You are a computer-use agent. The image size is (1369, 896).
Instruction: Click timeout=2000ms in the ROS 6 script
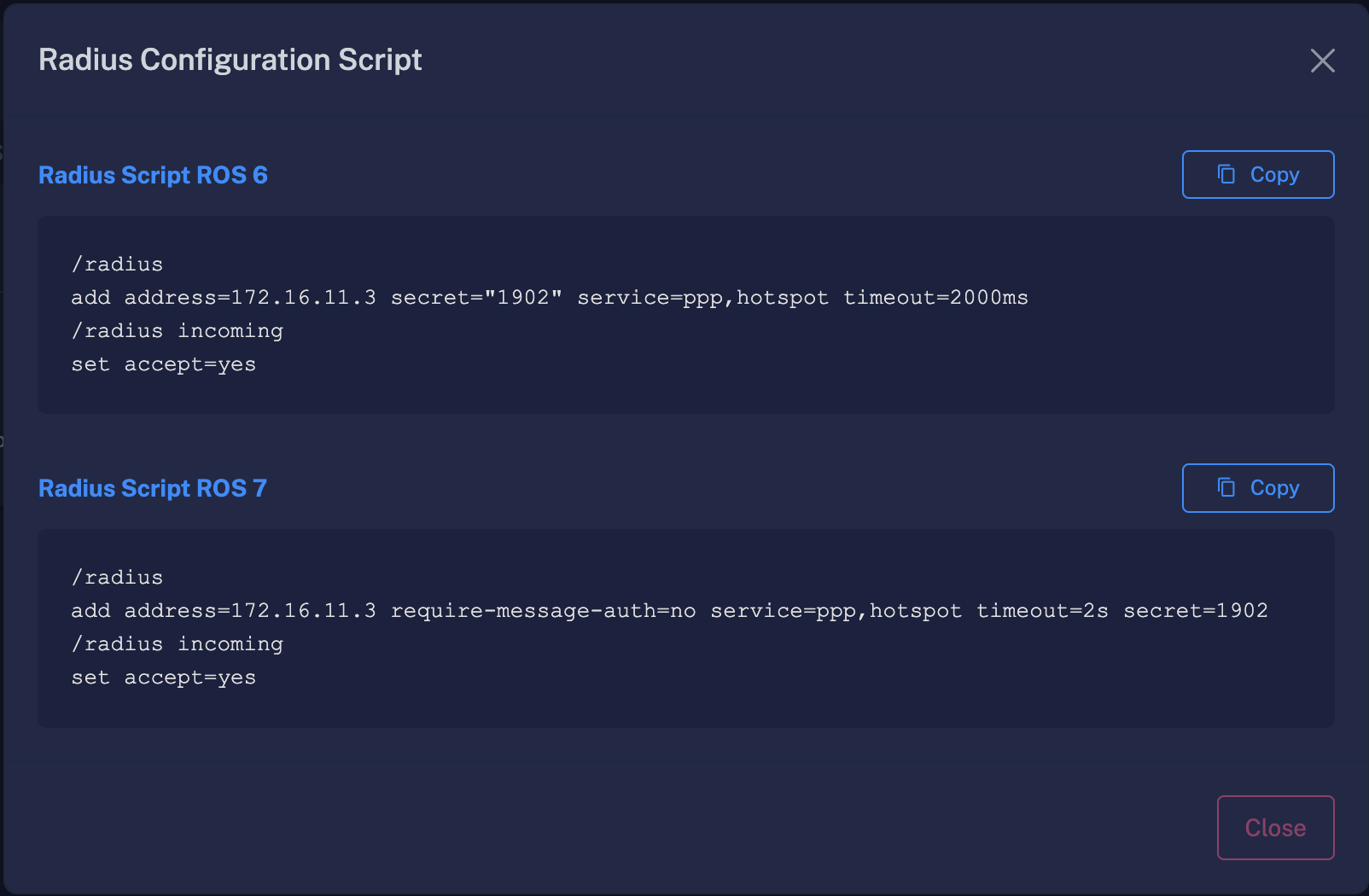click(x=935, y=298)
